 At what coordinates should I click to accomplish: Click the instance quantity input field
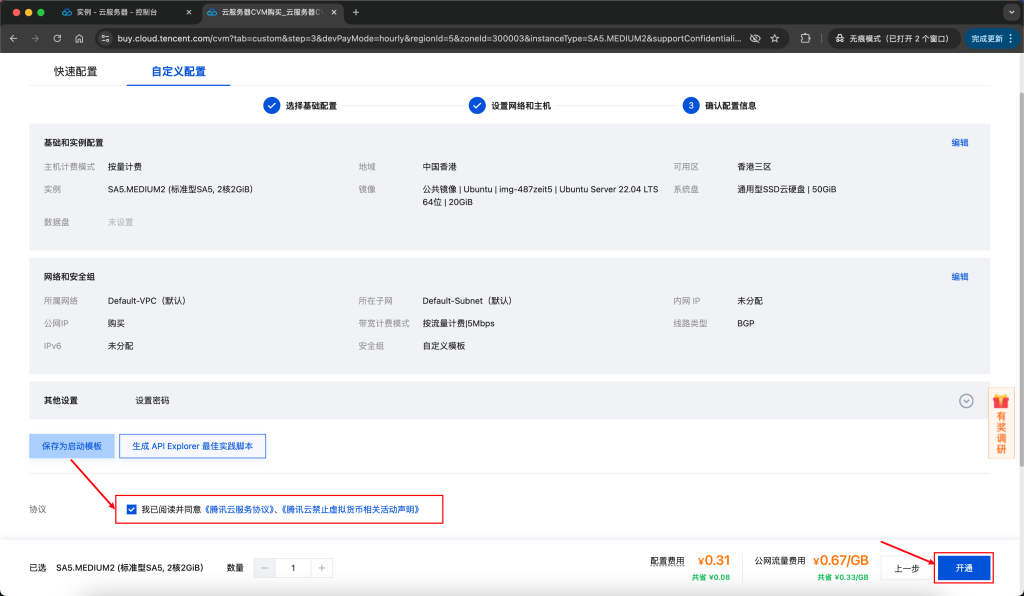point(292,567)
